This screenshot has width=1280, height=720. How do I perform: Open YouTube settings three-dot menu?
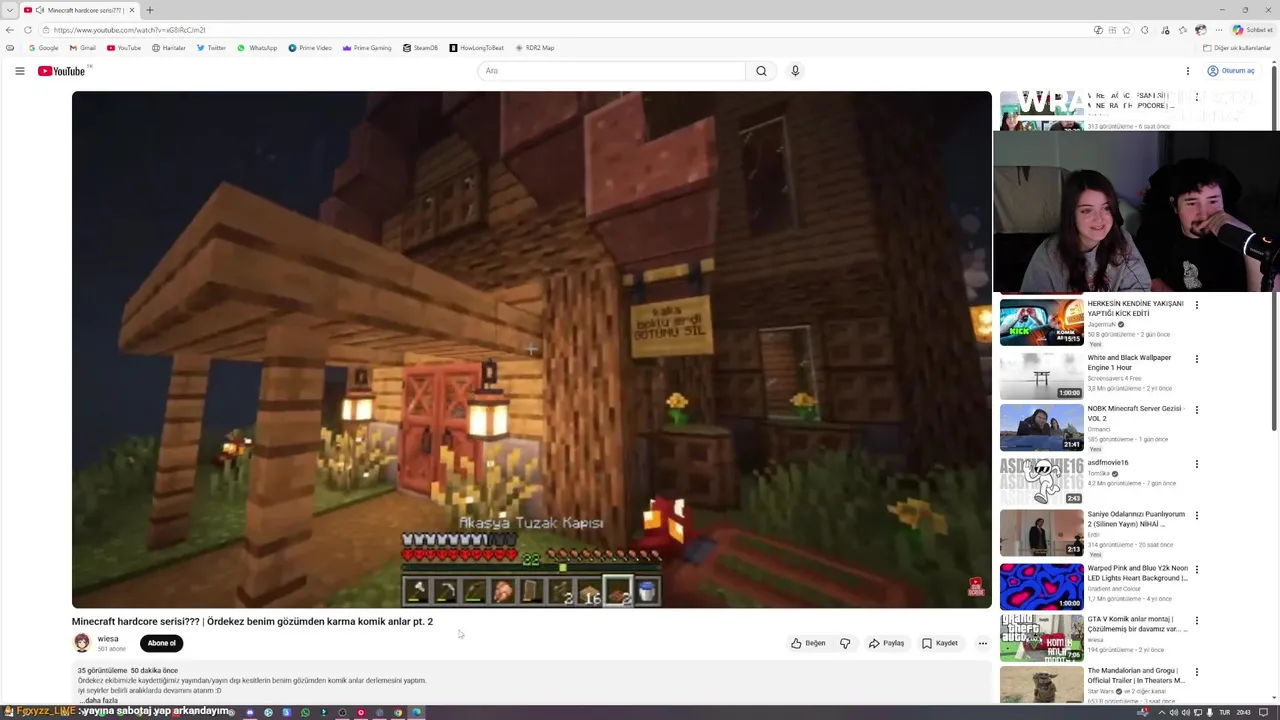(1188, 71)
